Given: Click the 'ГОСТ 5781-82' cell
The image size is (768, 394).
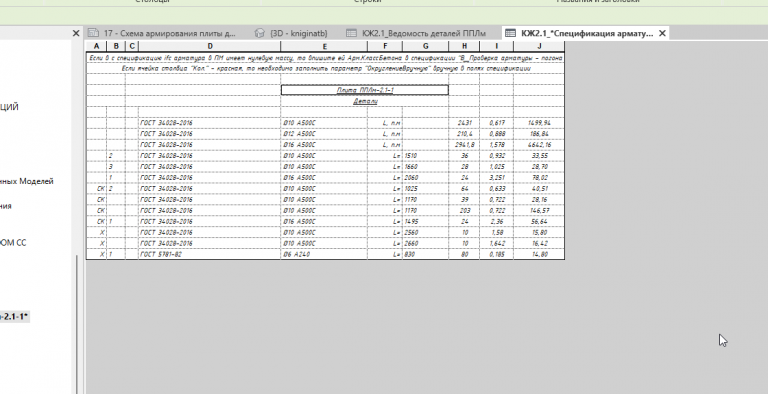Looking at the screenshot, I should click(210, 254).
